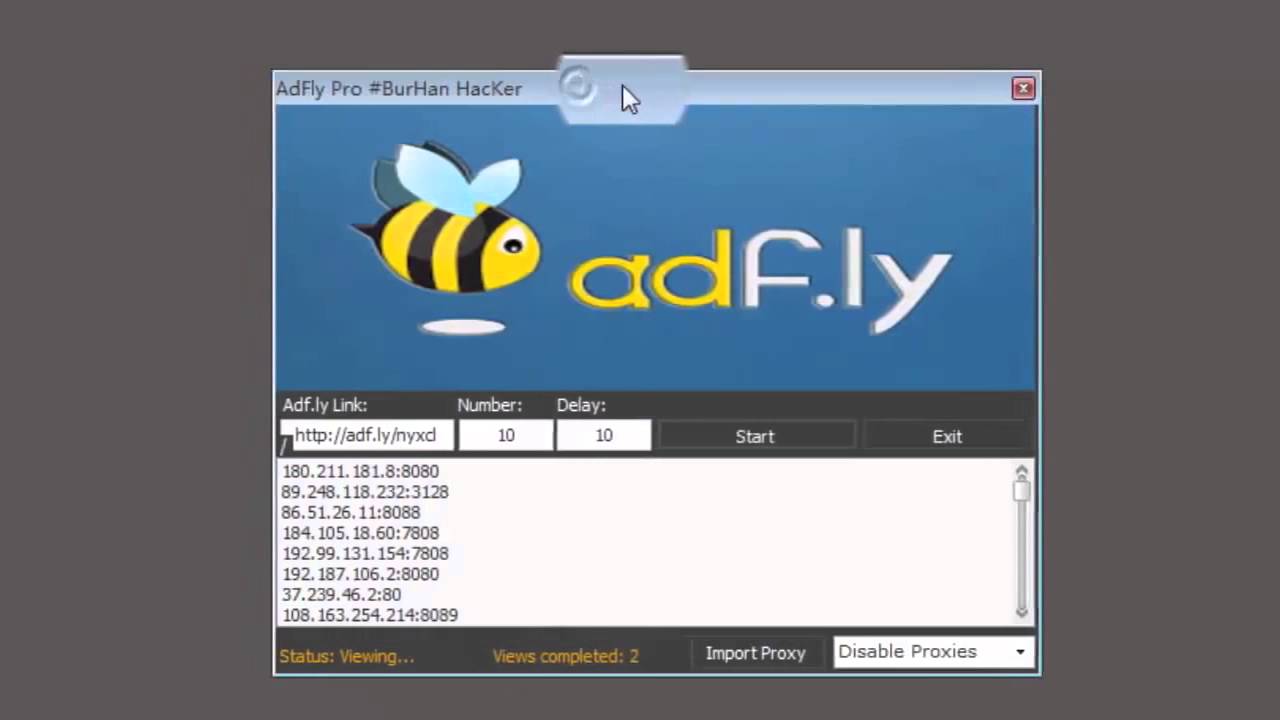Select proxy 192.187.106.2:8080
Image resolution: width=1280 pixels, height=720 pixels.
pyautogui.click(x=360, y=574)
